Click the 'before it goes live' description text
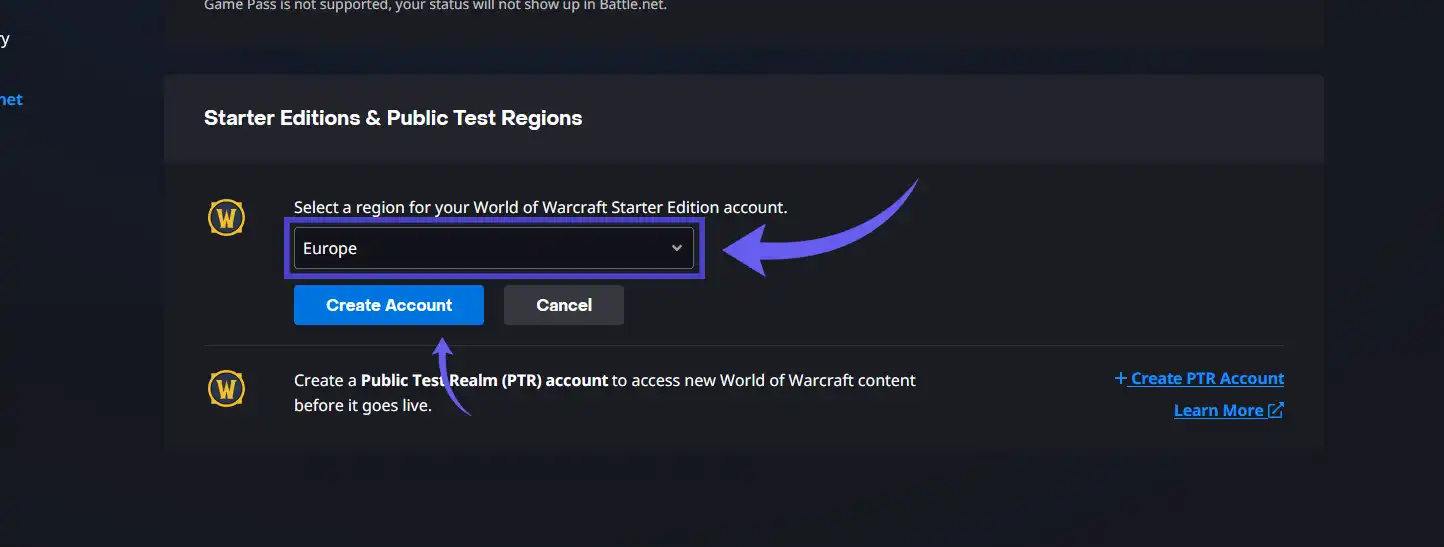The height and width of the screenshot is (547, 1444). 363,406
